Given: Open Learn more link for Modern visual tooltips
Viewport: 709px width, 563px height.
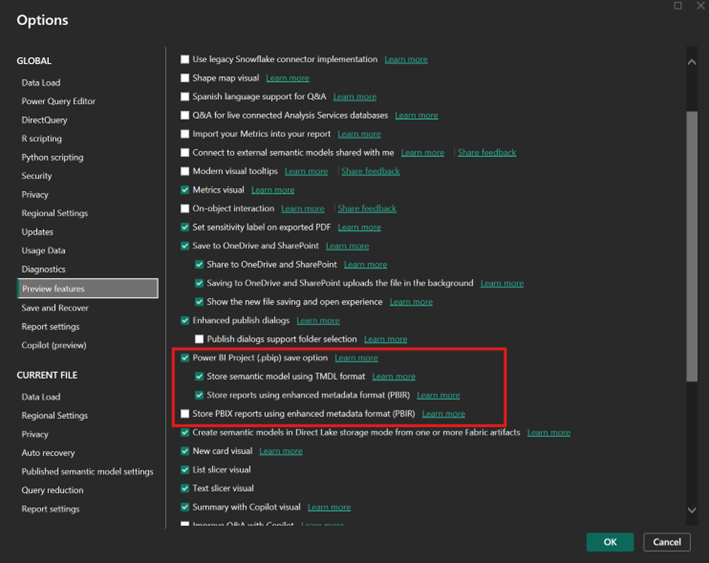Looking at the screenshot, I should tap(306, 171).
